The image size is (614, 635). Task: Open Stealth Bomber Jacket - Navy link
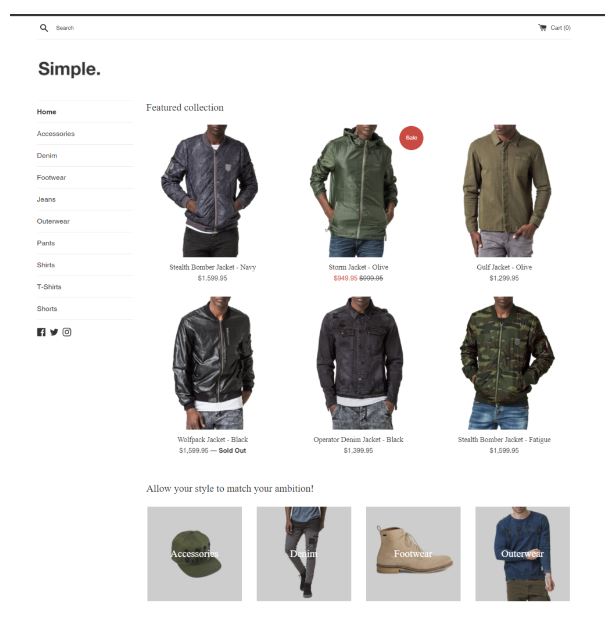click(212, 267)
